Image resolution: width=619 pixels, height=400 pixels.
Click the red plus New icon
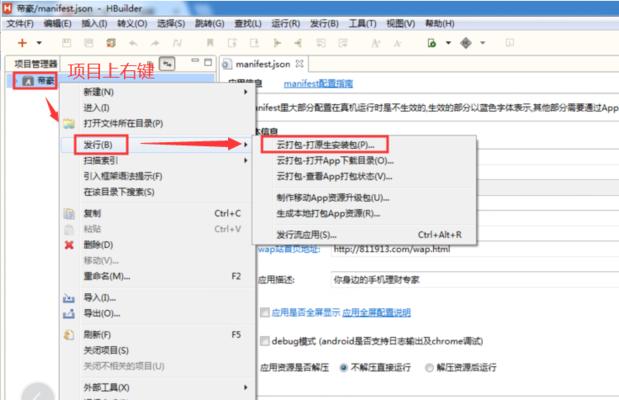(x=22, y=43)
